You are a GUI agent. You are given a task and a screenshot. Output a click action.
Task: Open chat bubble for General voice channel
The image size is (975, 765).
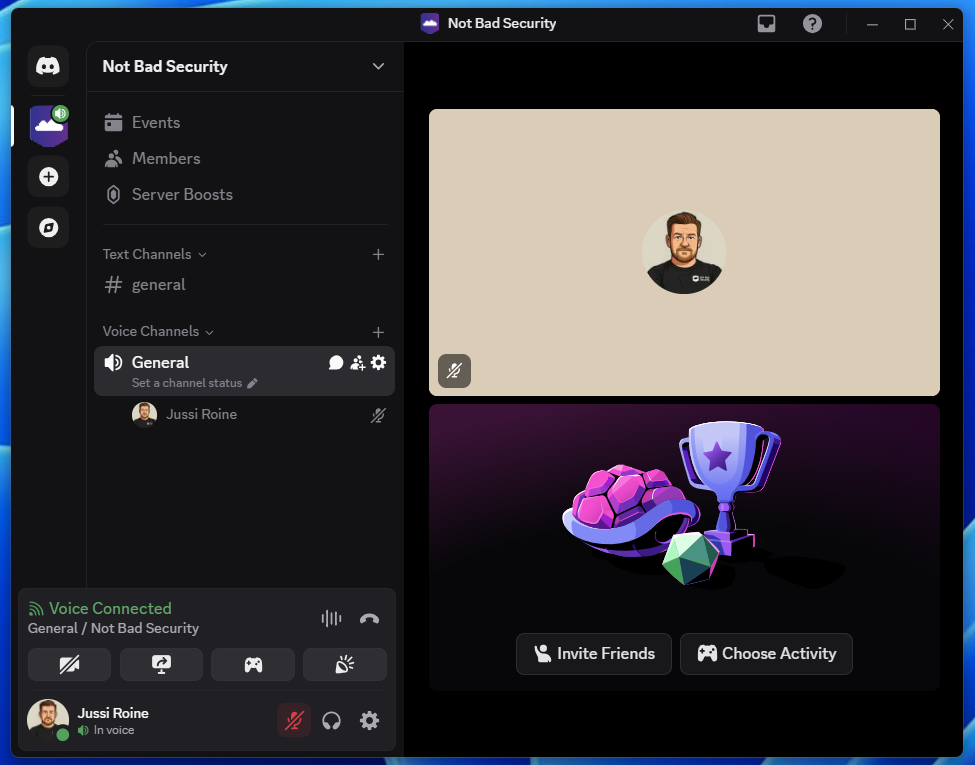336,363
